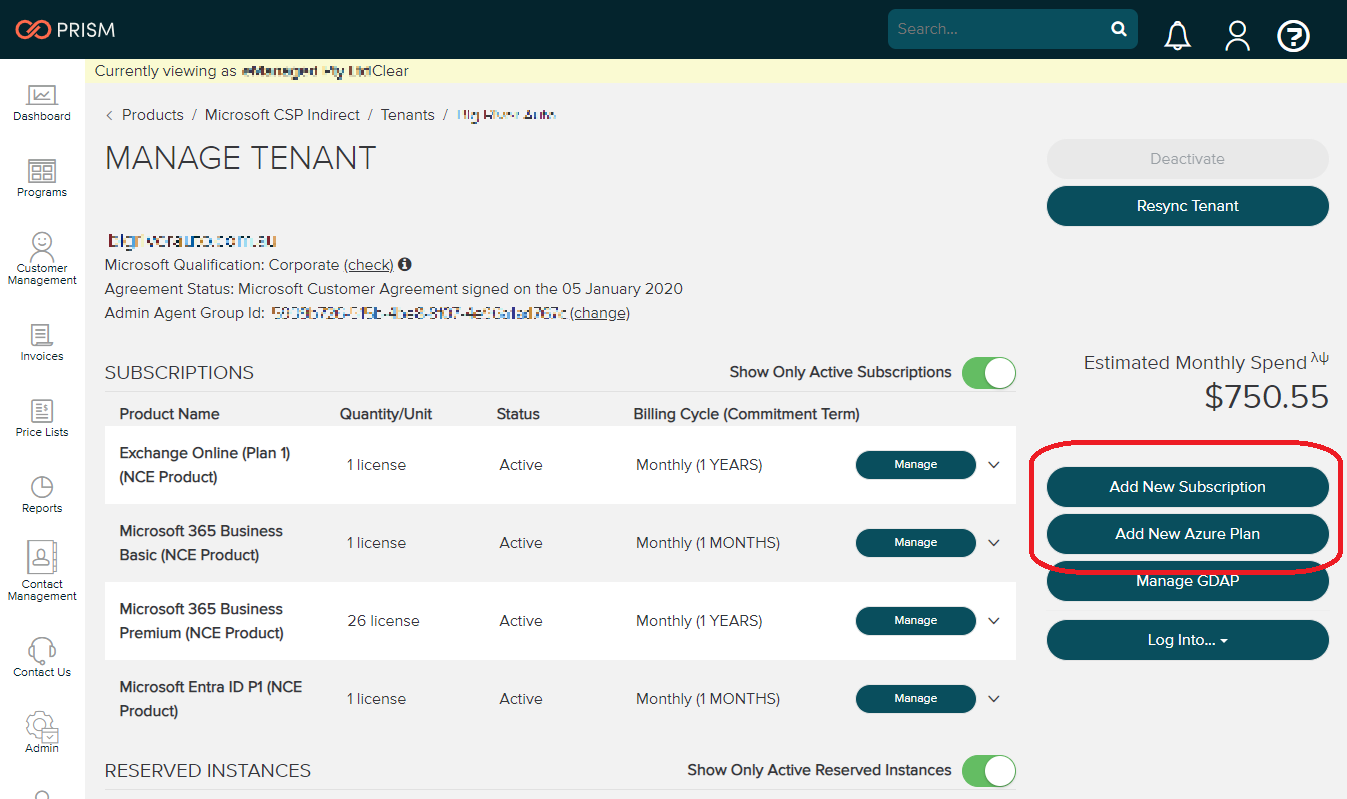
Task: Click the Admin Agent Group change link
Action: pos(600,313)
